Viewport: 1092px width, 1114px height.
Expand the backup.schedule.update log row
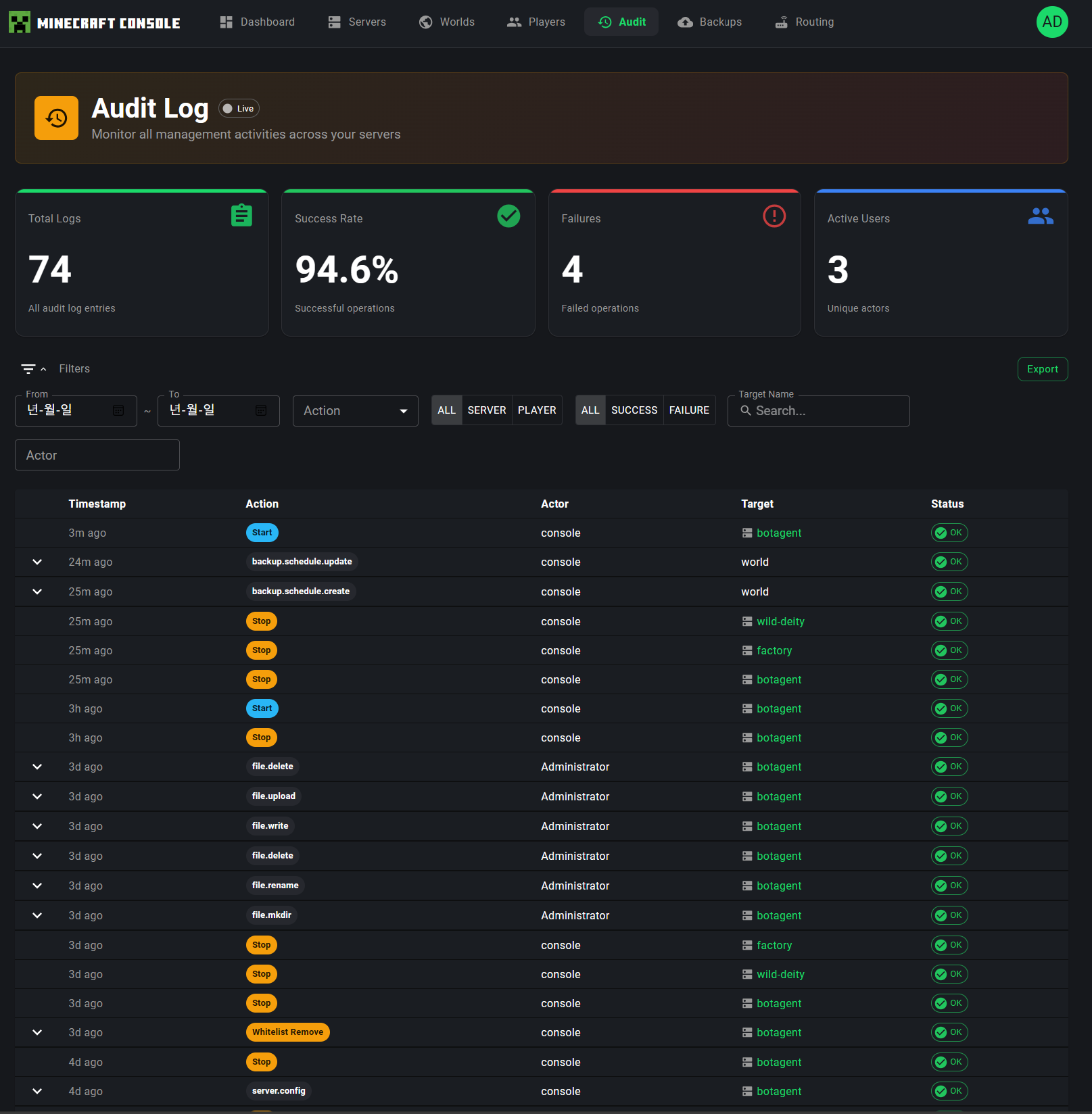click(37, 562)
